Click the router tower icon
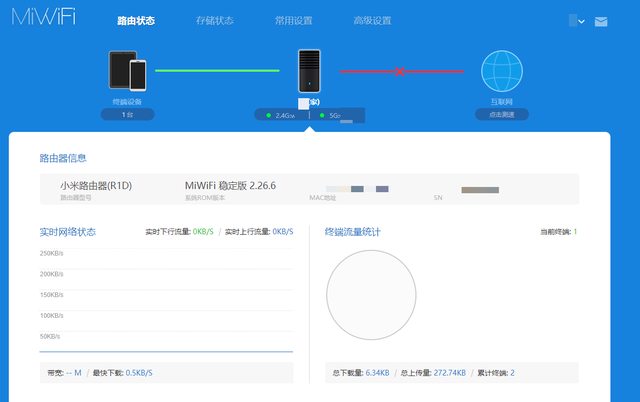Image resolution: width=640 pixels, height=402 pixels. click(x=309, y=70)
